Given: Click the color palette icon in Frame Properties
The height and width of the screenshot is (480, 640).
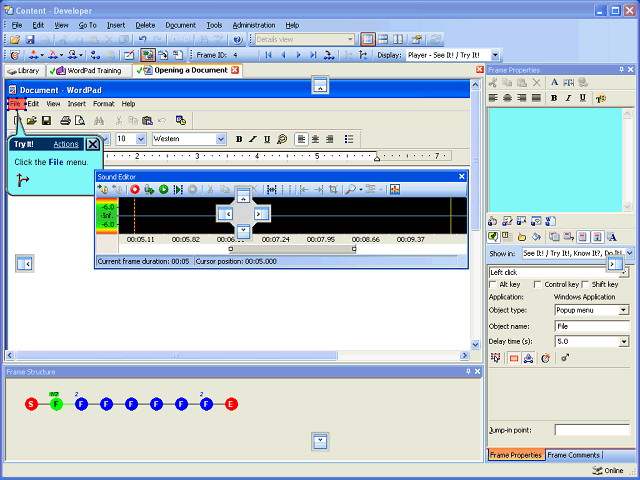Looking at the screenshot, I should coord(600,98).
